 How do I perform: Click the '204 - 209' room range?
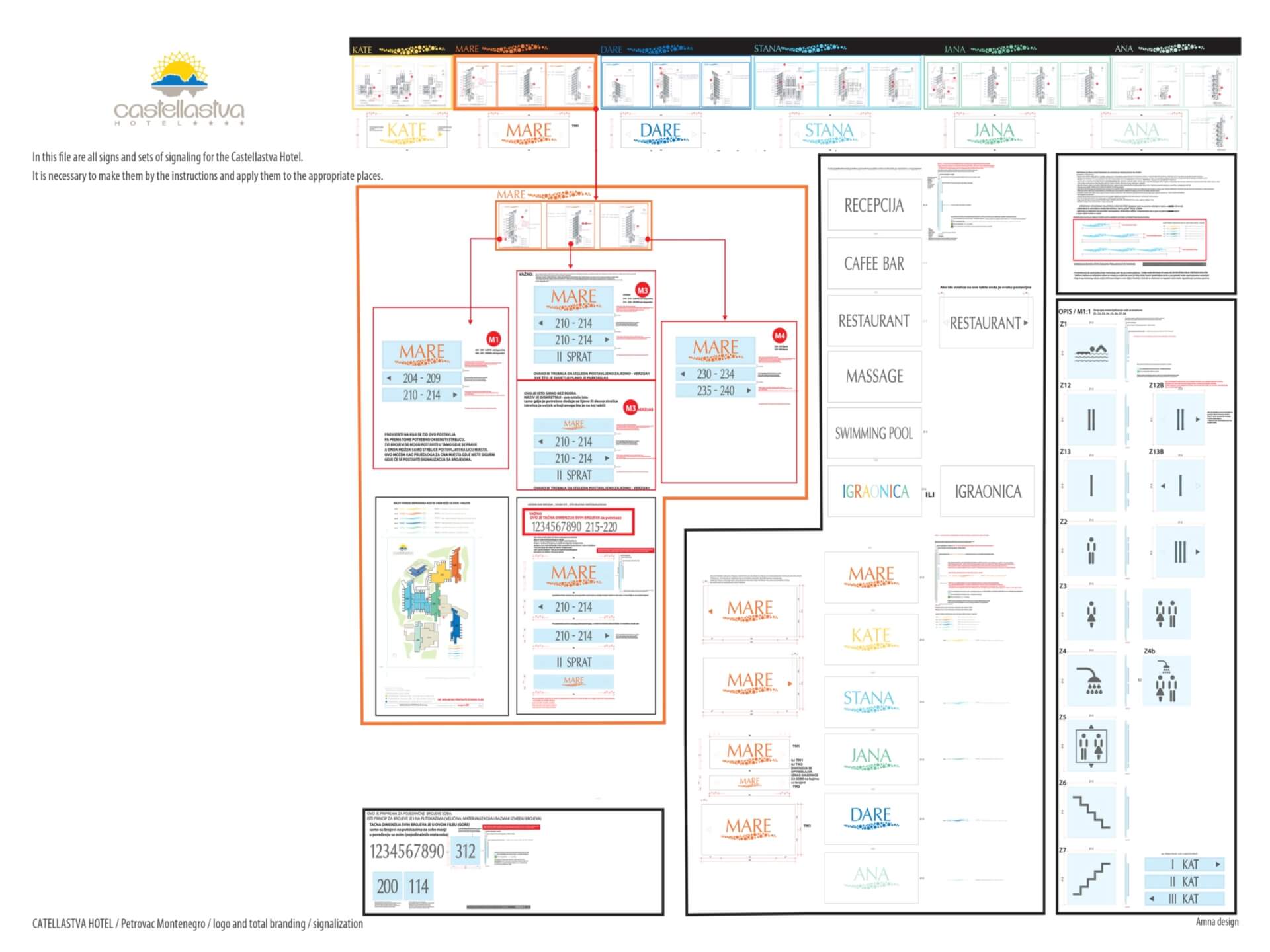point(421,378)
